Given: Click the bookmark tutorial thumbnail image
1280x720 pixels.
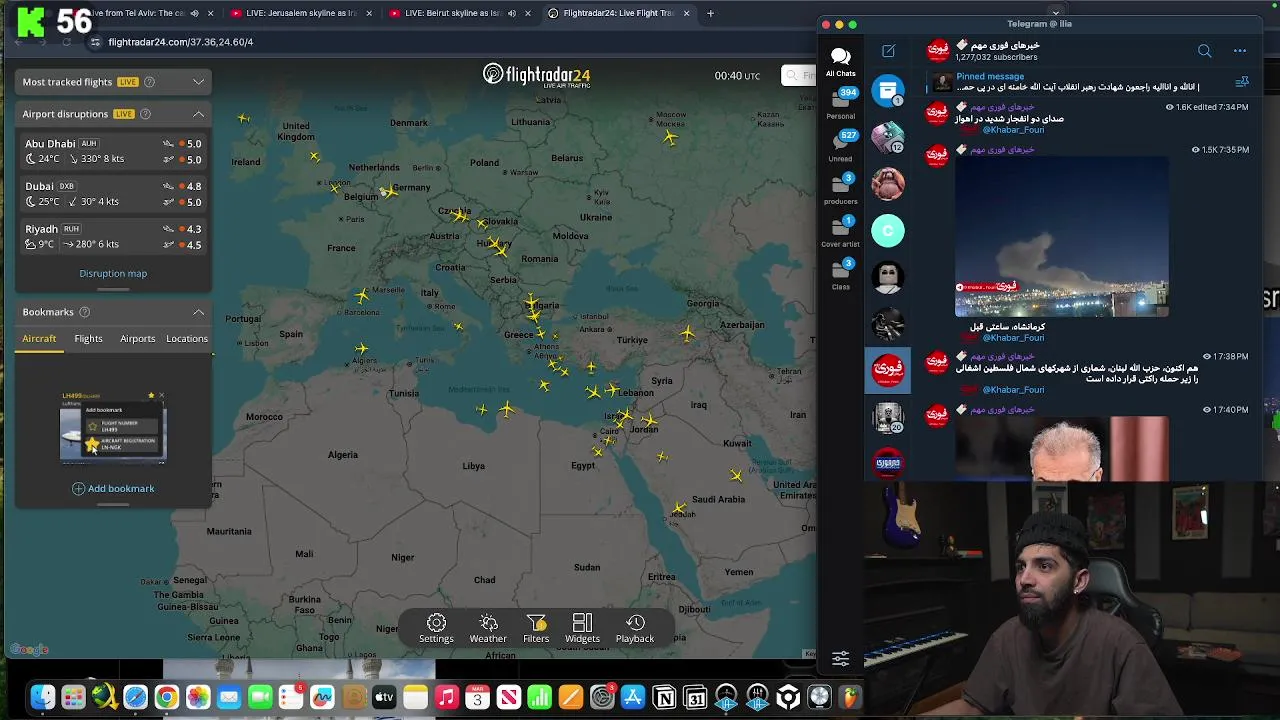Looking at the screenshot, I should [113, 427].
